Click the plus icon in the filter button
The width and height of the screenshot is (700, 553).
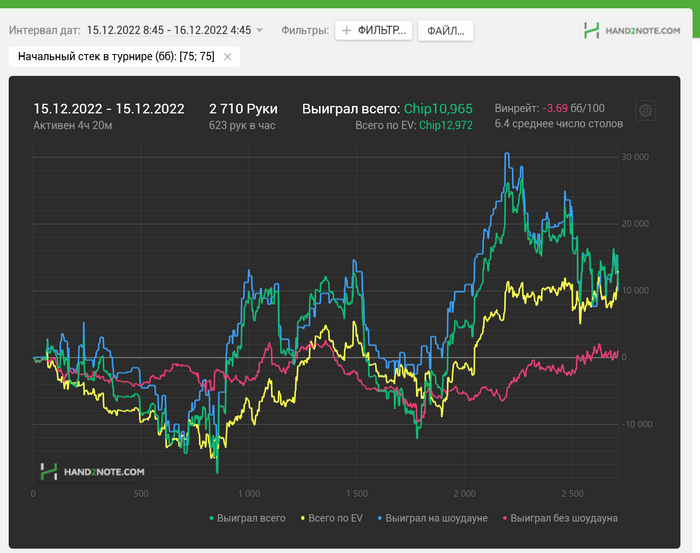tap(346, 30)
